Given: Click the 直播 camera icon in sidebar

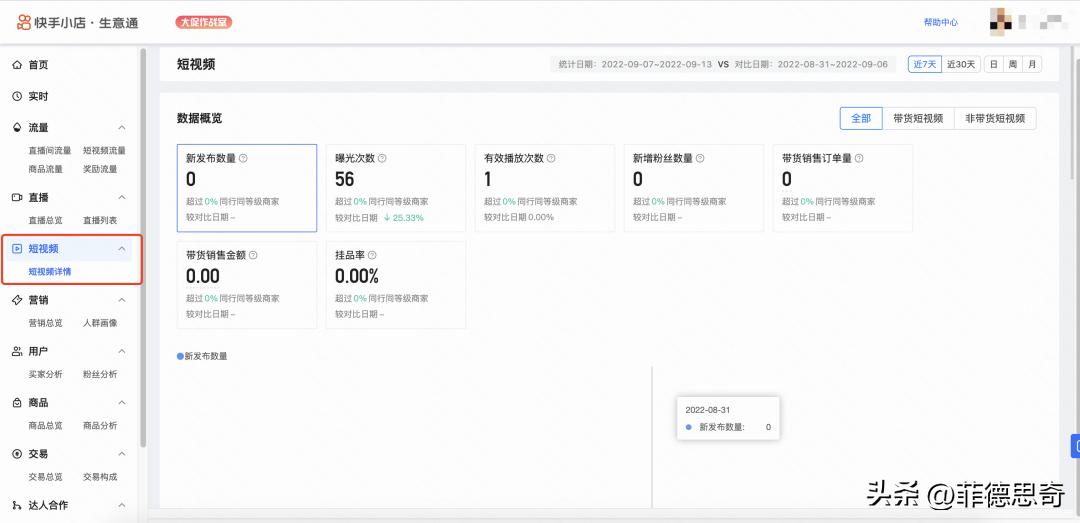Looking at the screenshot, I should [17, 198].
